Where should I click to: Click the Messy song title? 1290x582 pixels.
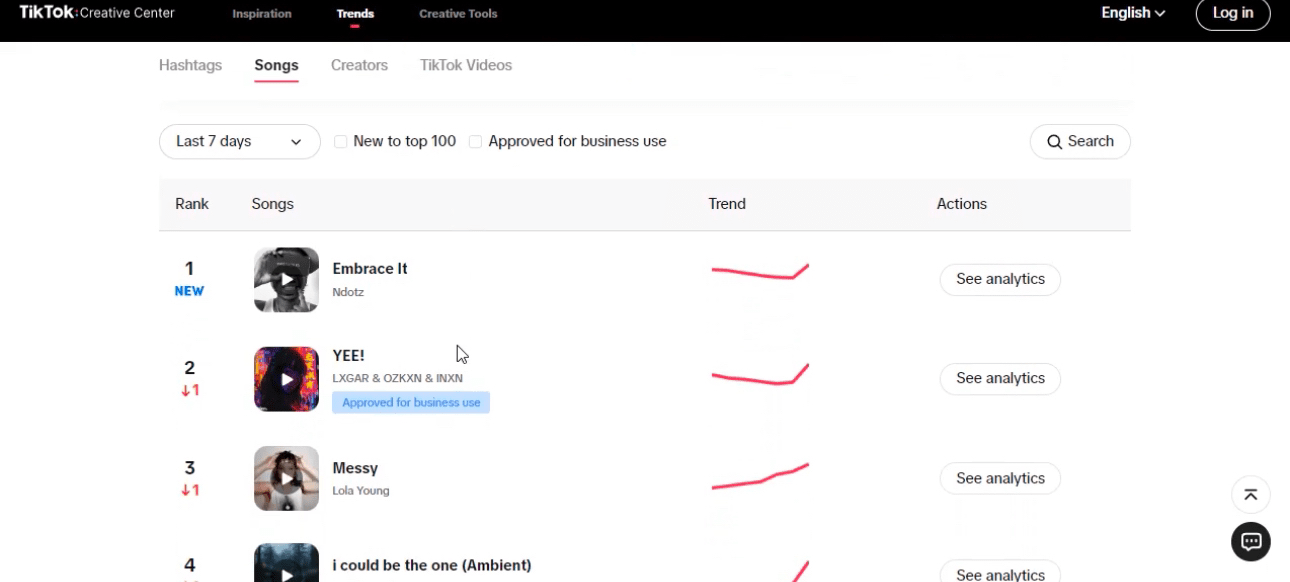(x=355, y=468)
